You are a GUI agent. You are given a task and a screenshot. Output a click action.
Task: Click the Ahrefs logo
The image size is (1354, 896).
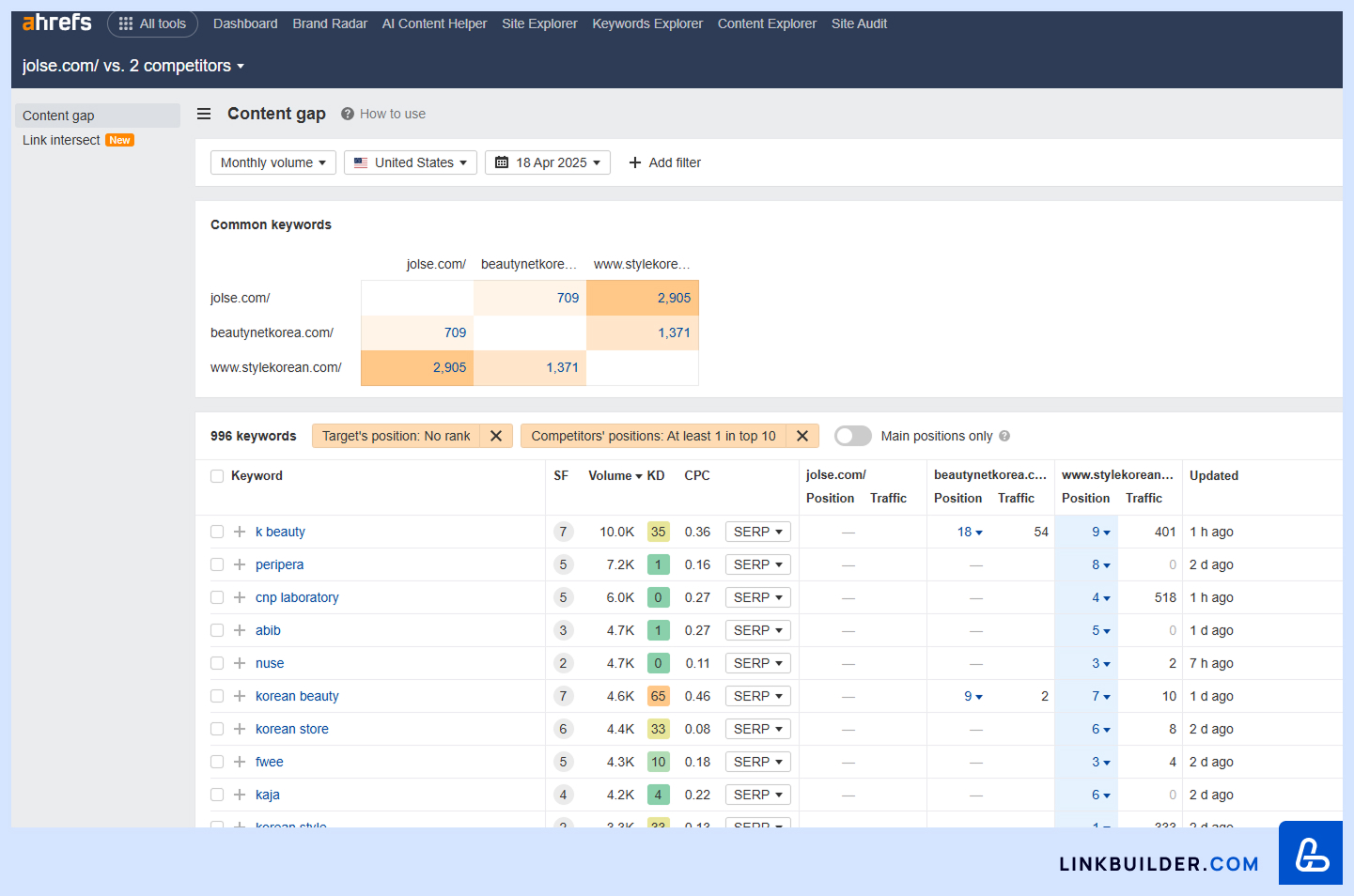(56, 23)
